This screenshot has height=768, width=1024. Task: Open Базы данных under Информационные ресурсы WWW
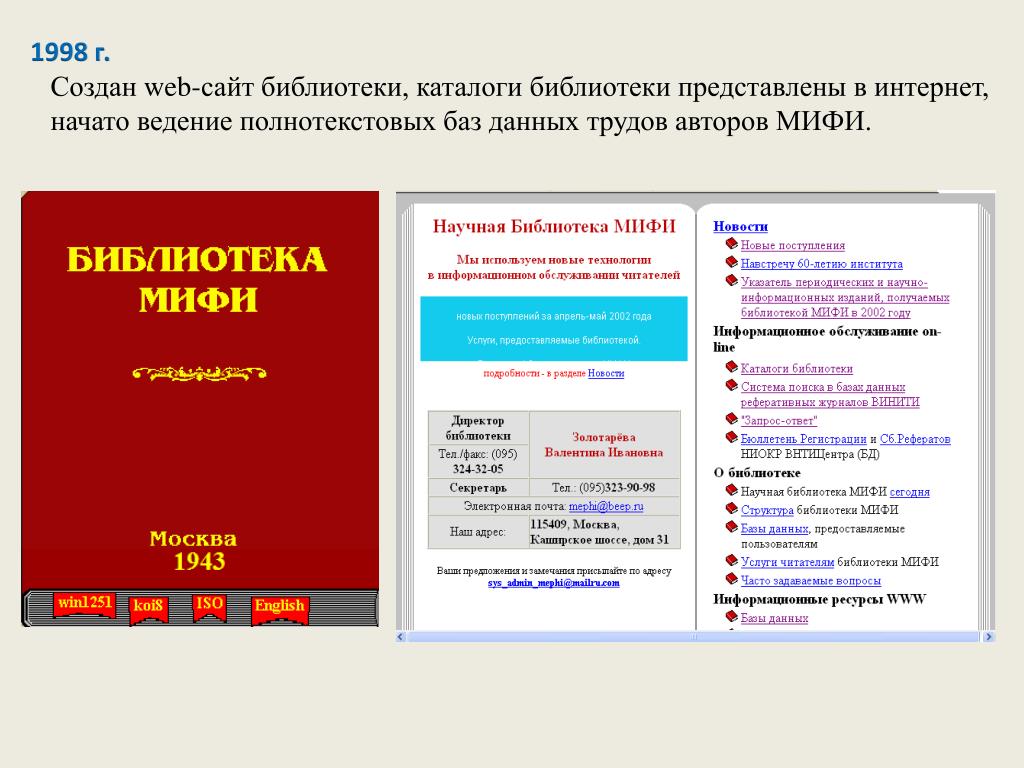[774, 618]
